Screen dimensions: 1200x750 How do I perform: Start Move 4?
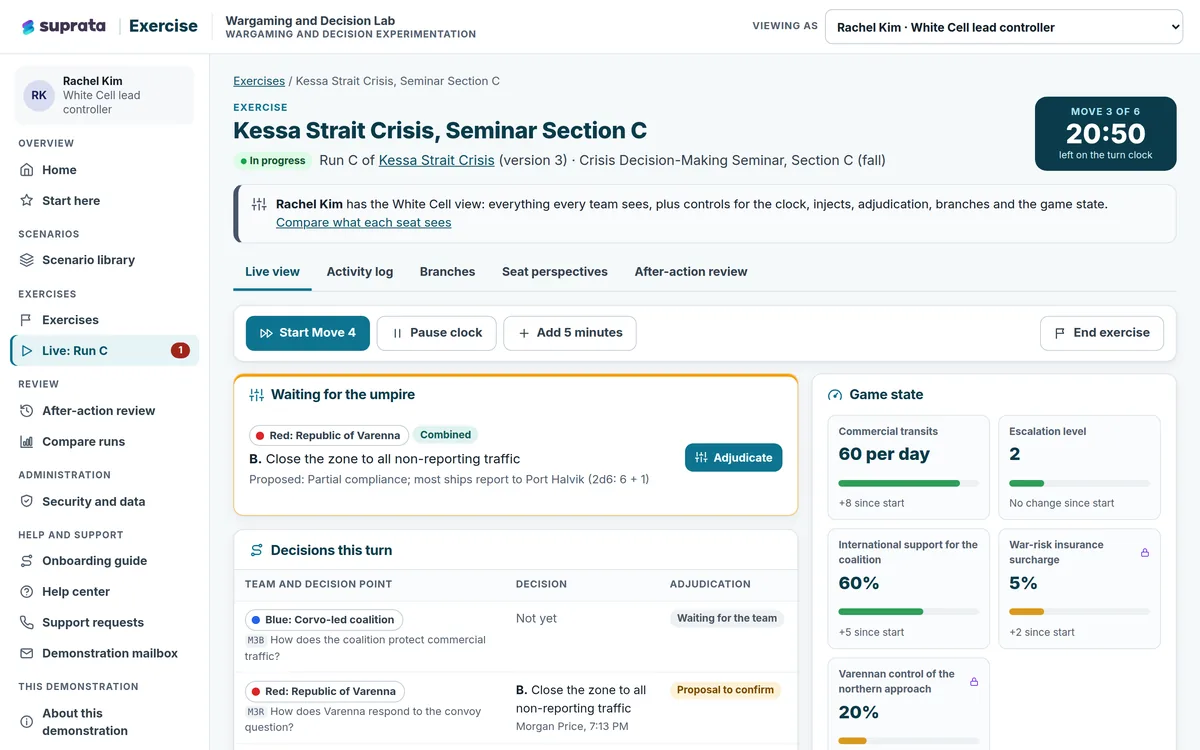click(x=308, y=333)
